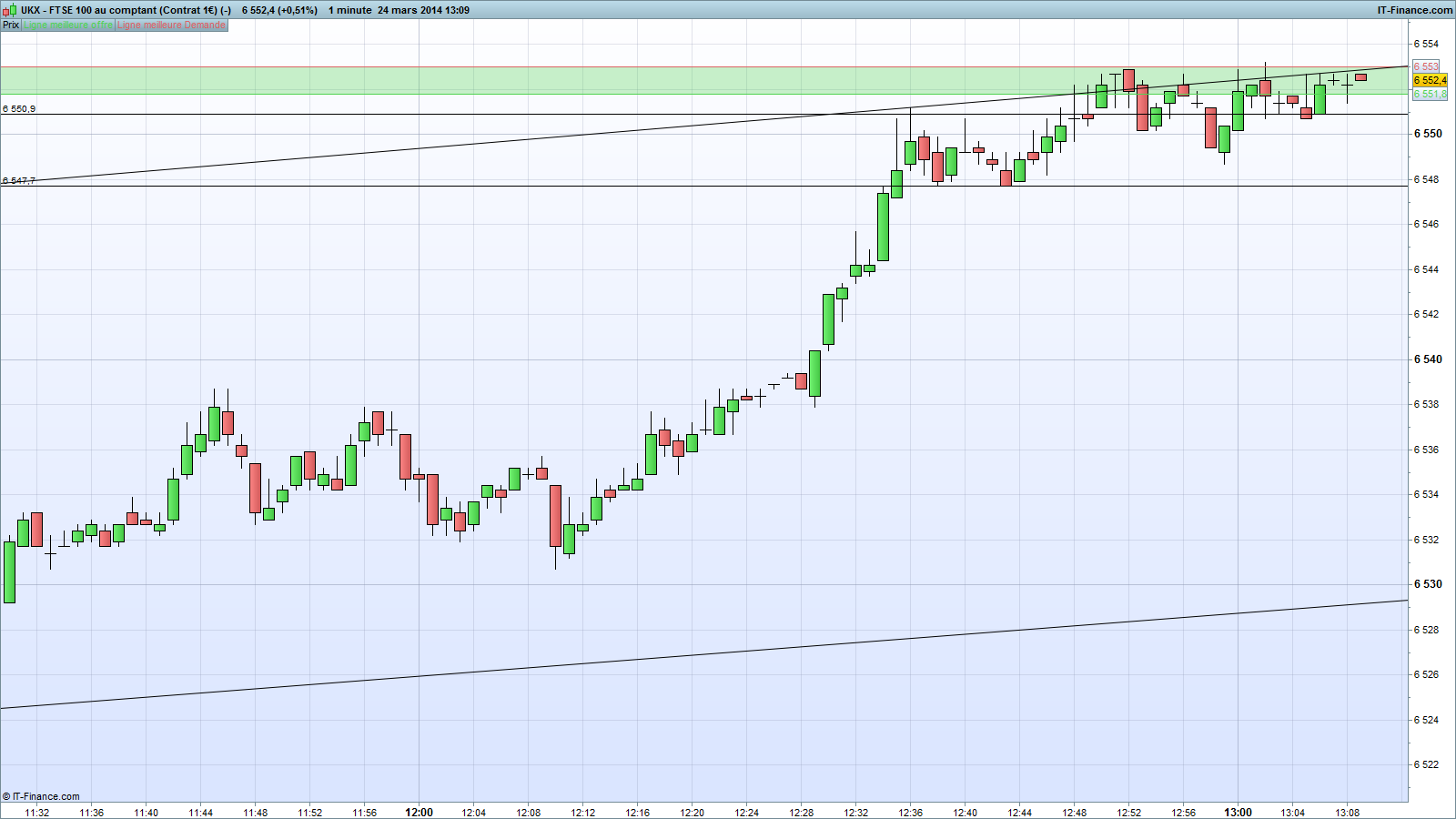Click the UKX - FTSE 100 au comptant title
Screen dimensions: 1456x819
pos(126,10)
